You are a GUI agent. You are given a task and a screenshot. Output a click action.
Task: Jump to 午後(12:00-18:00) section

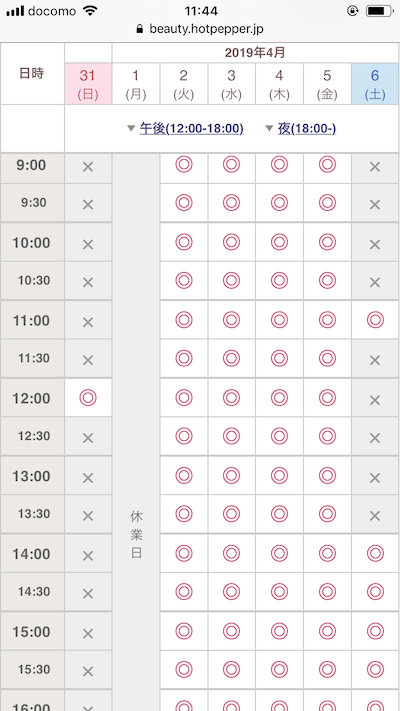[191, 129]
